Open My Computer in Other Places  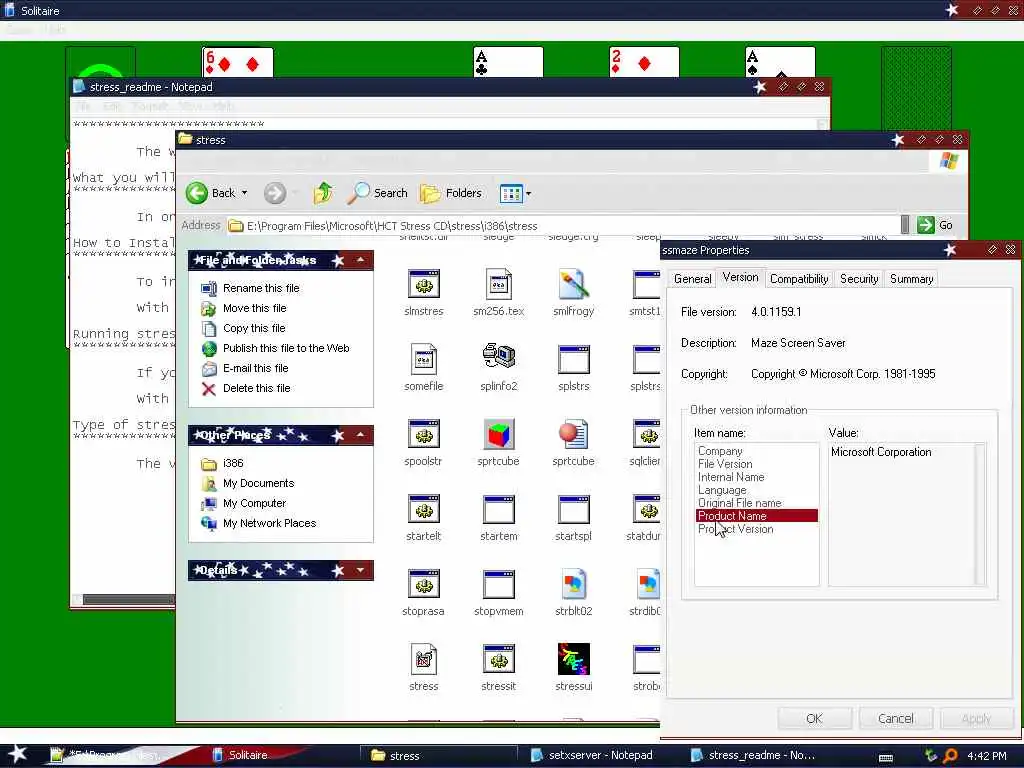(x=254, y=503)
